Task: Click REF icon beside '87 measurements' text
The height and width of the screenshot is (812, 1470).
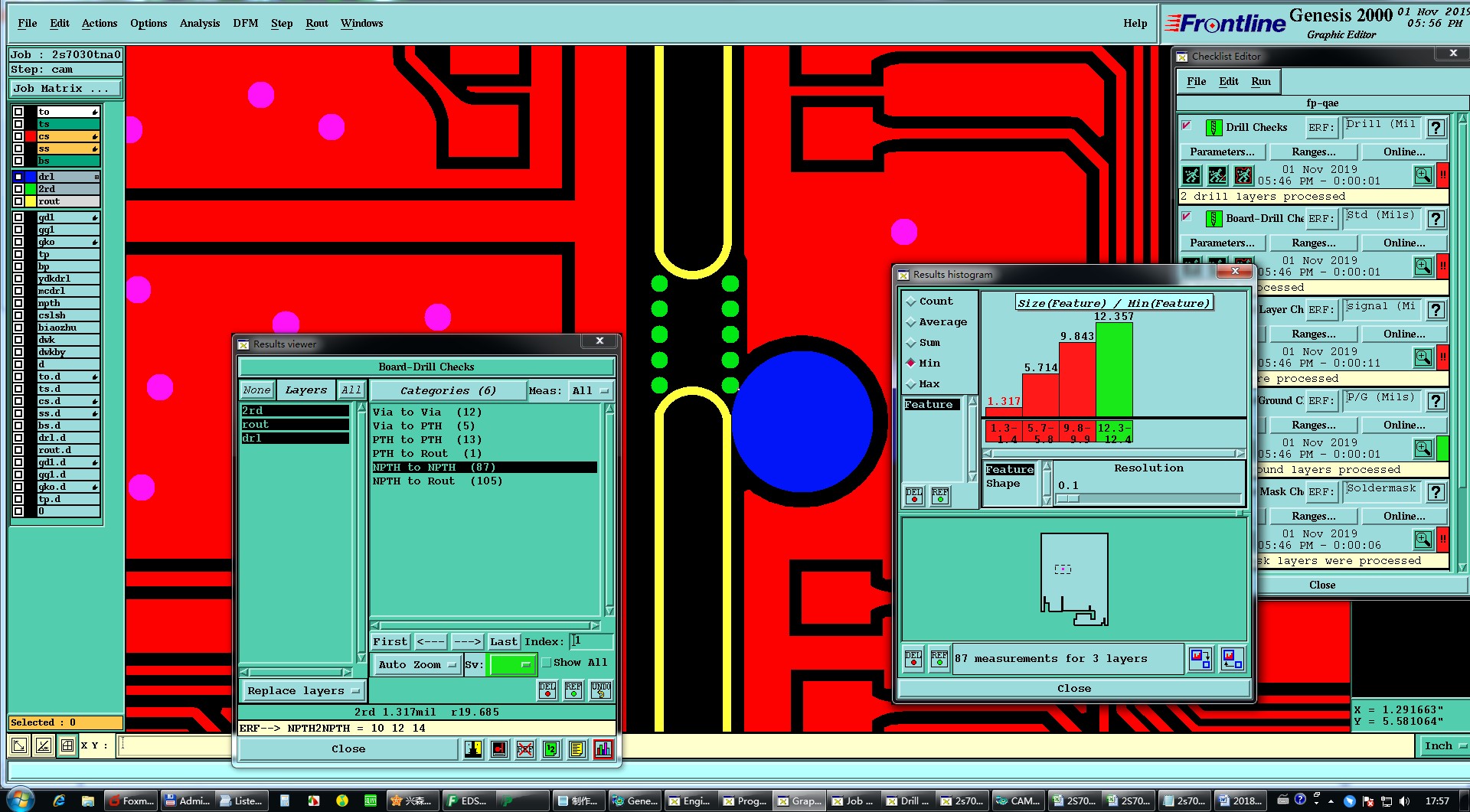Action: click(x=939, y=659)
